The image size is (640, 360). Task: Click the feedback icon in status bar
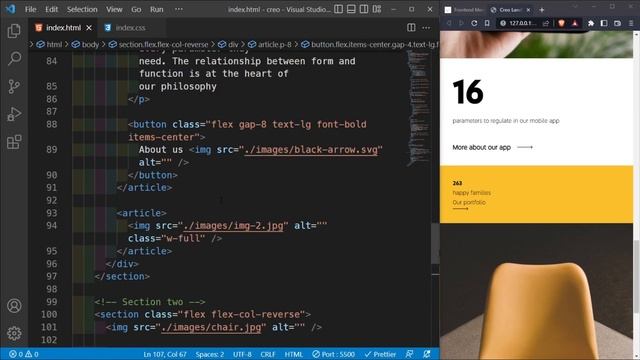pos(409,354)
